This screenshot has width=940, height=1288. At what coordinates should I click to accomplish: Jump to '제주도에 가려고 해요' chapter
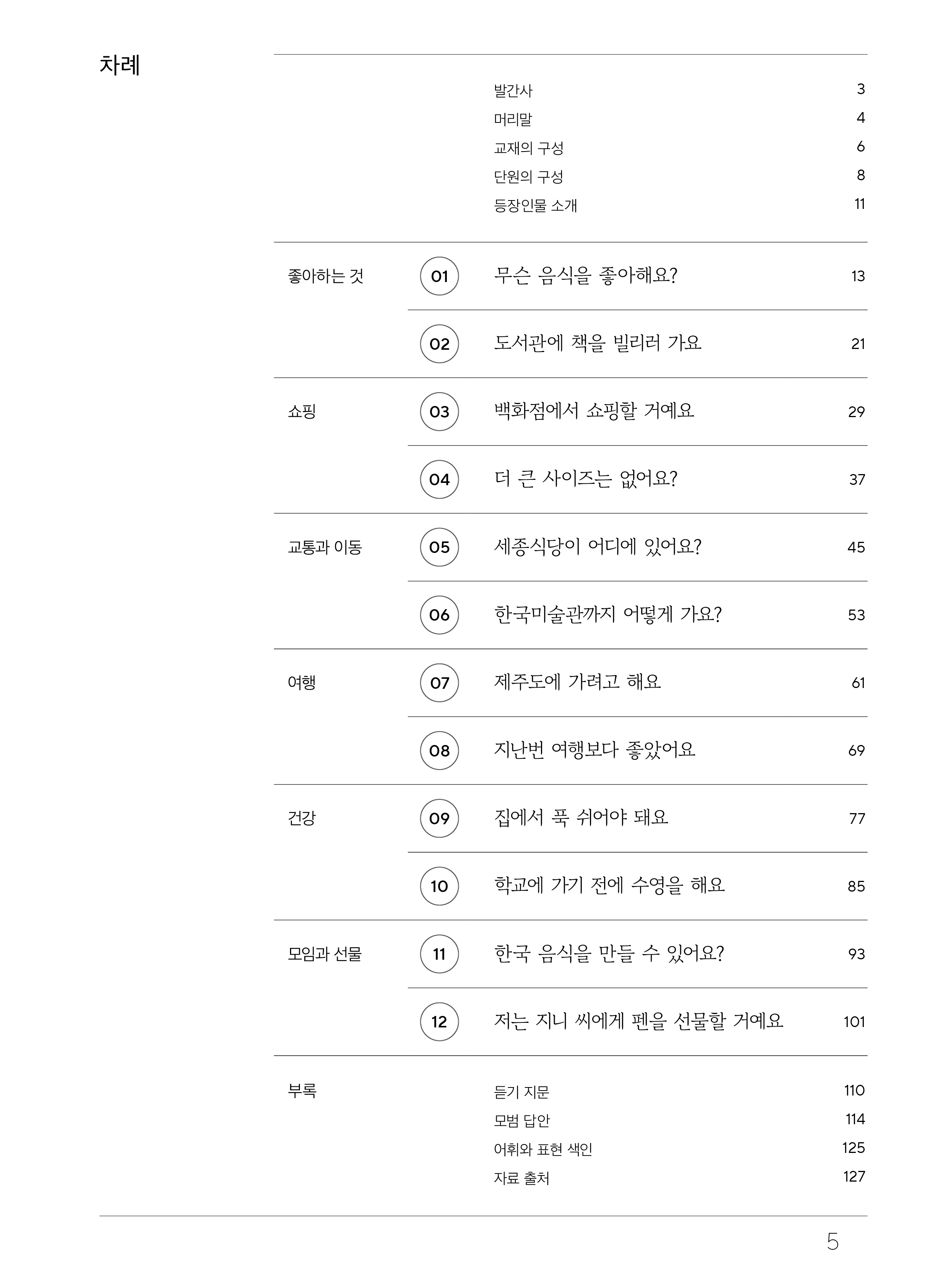click(578, 682)
